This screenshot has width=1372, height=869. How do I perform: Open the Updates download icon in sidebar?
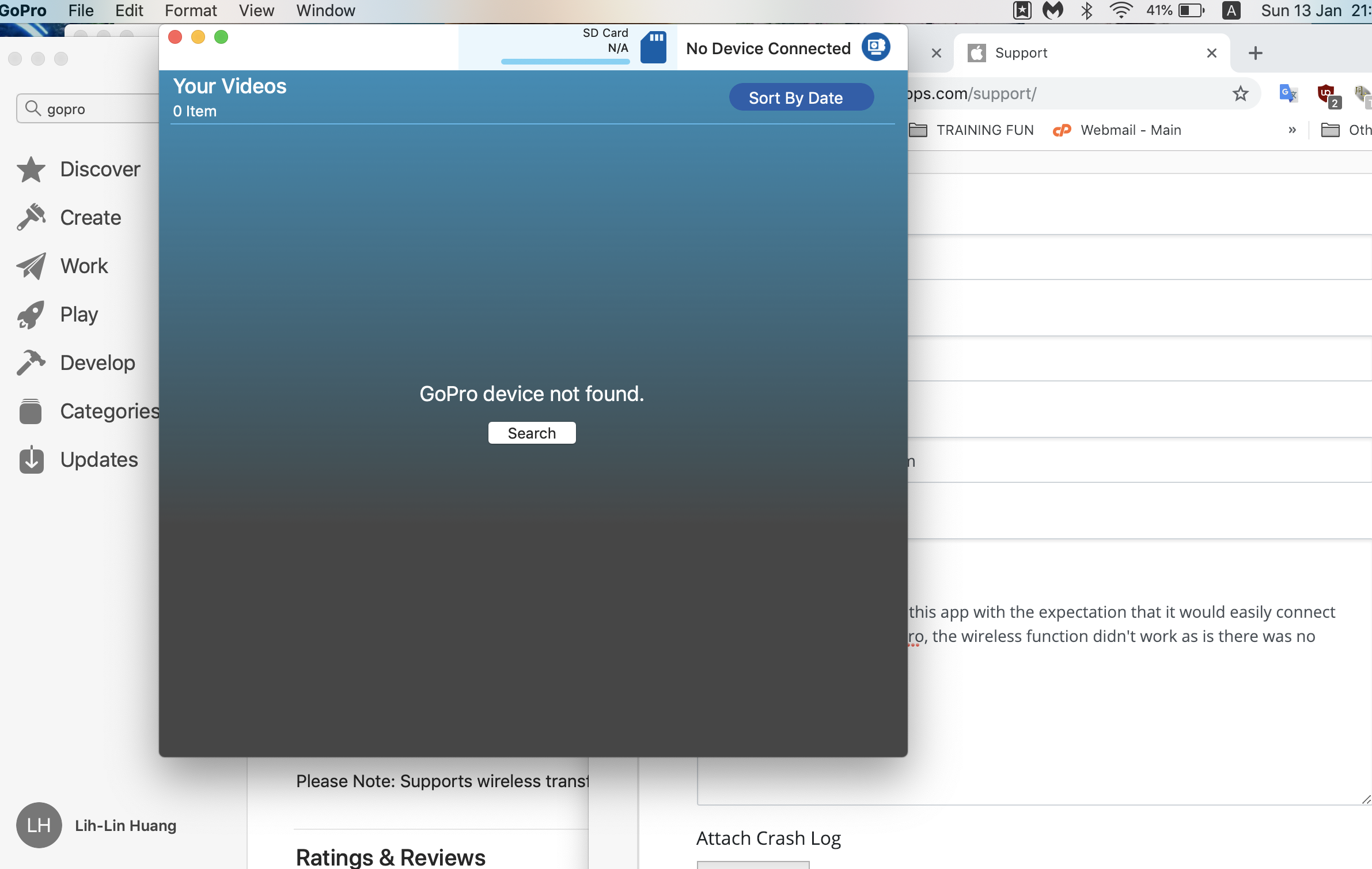tap(31, 459)
